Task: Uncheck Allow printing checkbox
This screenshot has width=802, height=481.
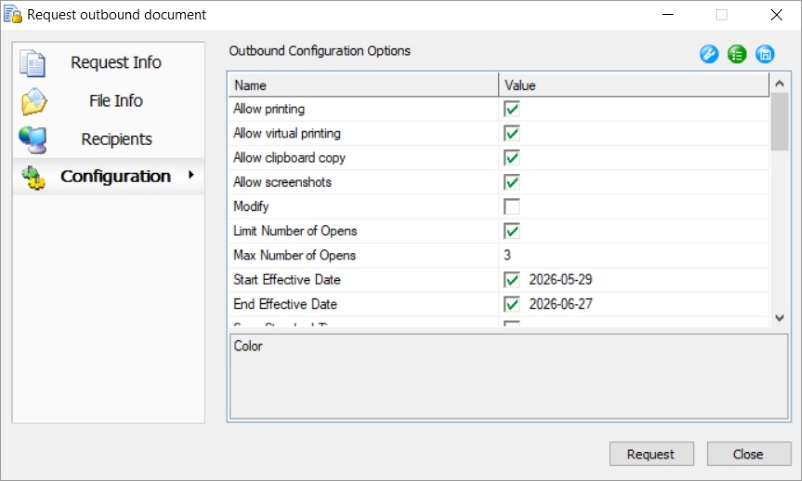Action: pos(511,109)
